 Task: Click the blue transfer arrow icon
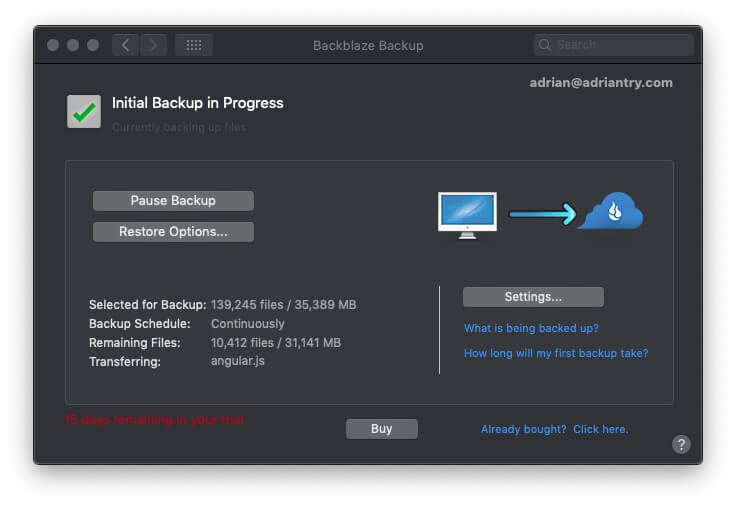point(542,213)
